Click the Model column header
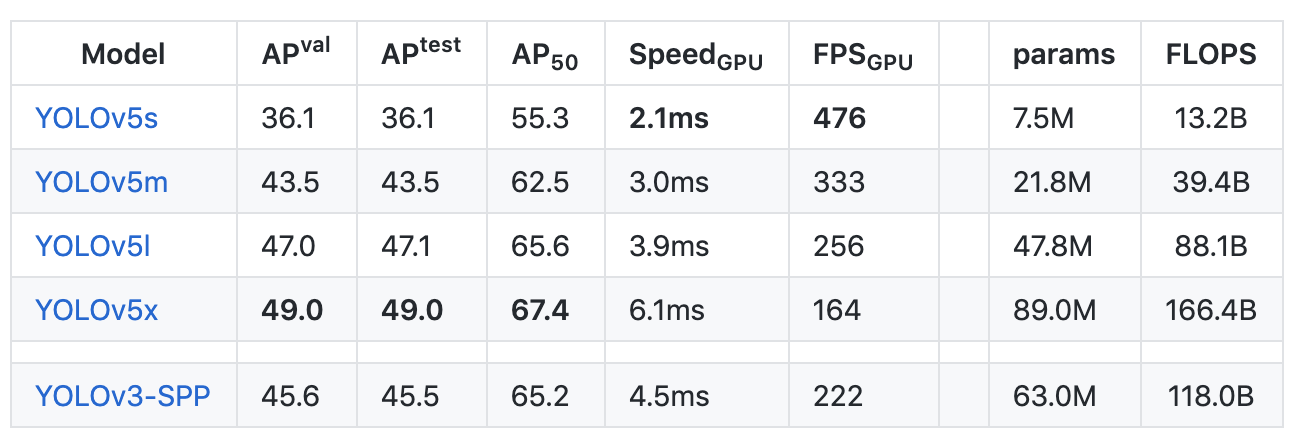 click(x=123, y=55)
